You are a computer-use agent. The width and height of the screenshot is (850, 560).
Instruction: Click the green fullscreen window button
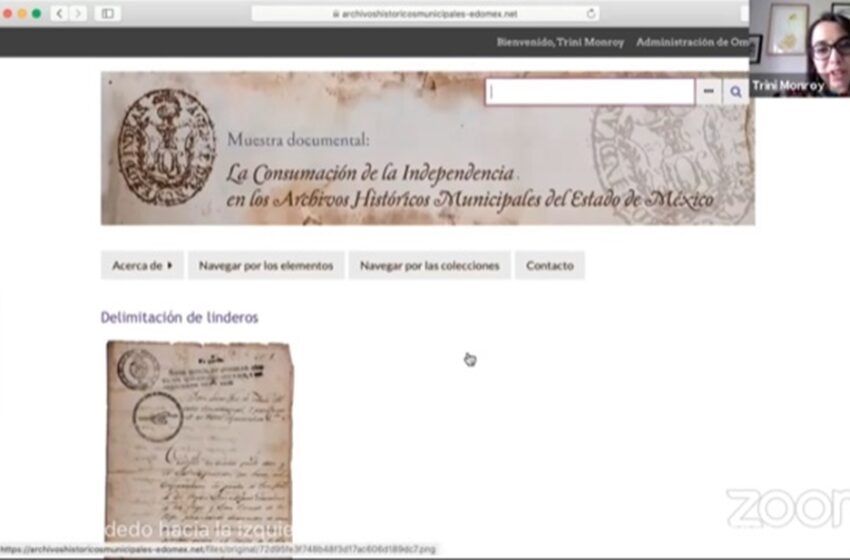pyautogui.click(x=36, y=13)
